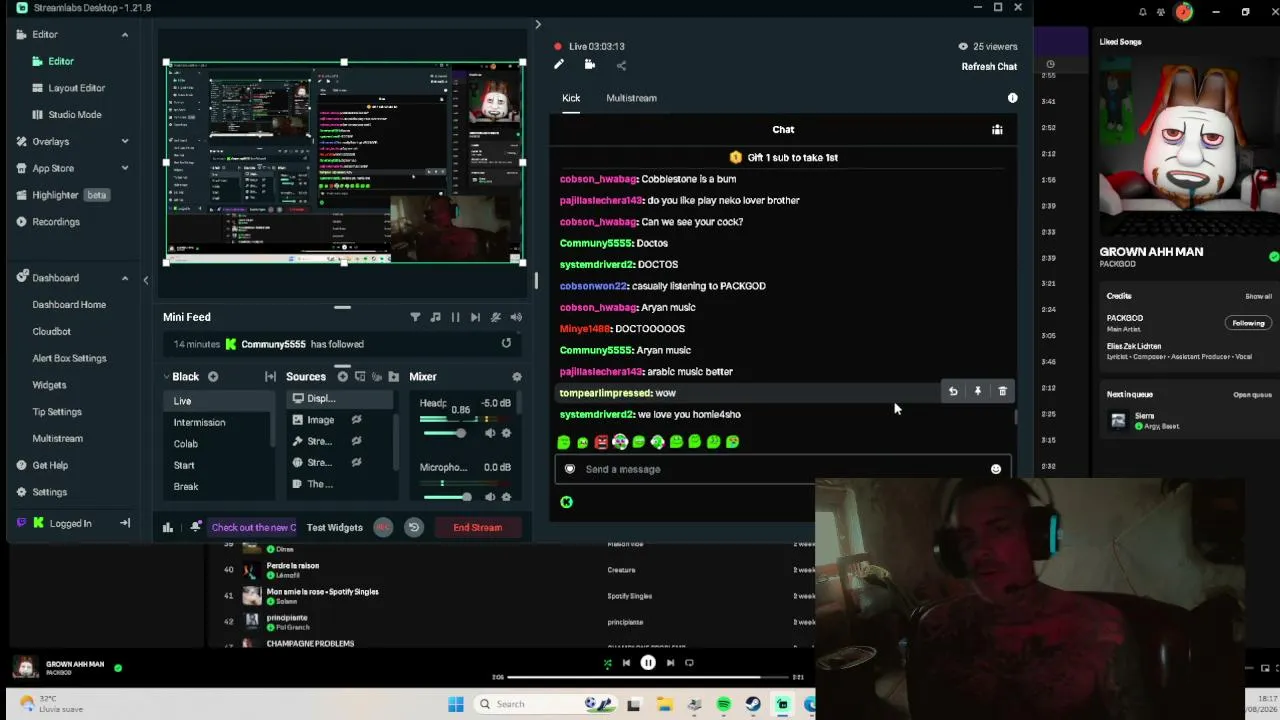This screenshot has width=1280, height=720.
Task: Mute event sounds using the crossed-out Mini Feed icon
Action: (496, 317)
